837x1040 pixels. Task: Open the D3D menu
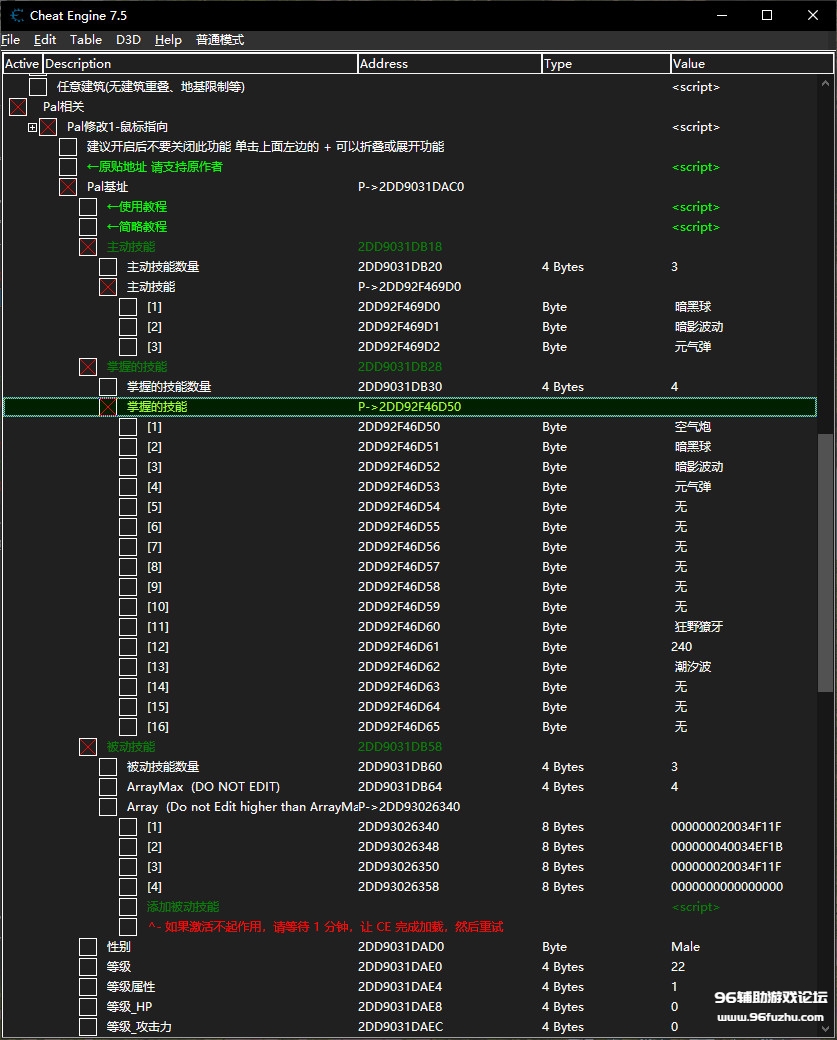coord(128,40)
